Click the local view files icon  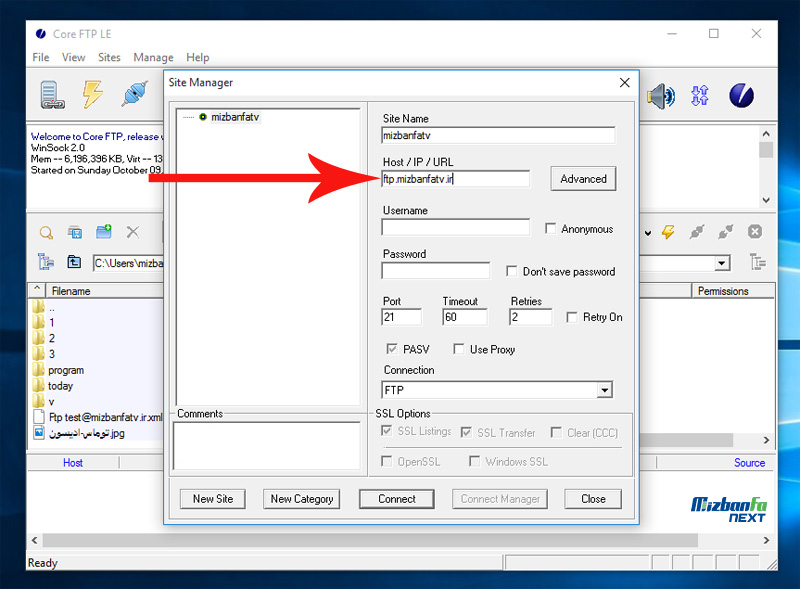tap(75, 232)
